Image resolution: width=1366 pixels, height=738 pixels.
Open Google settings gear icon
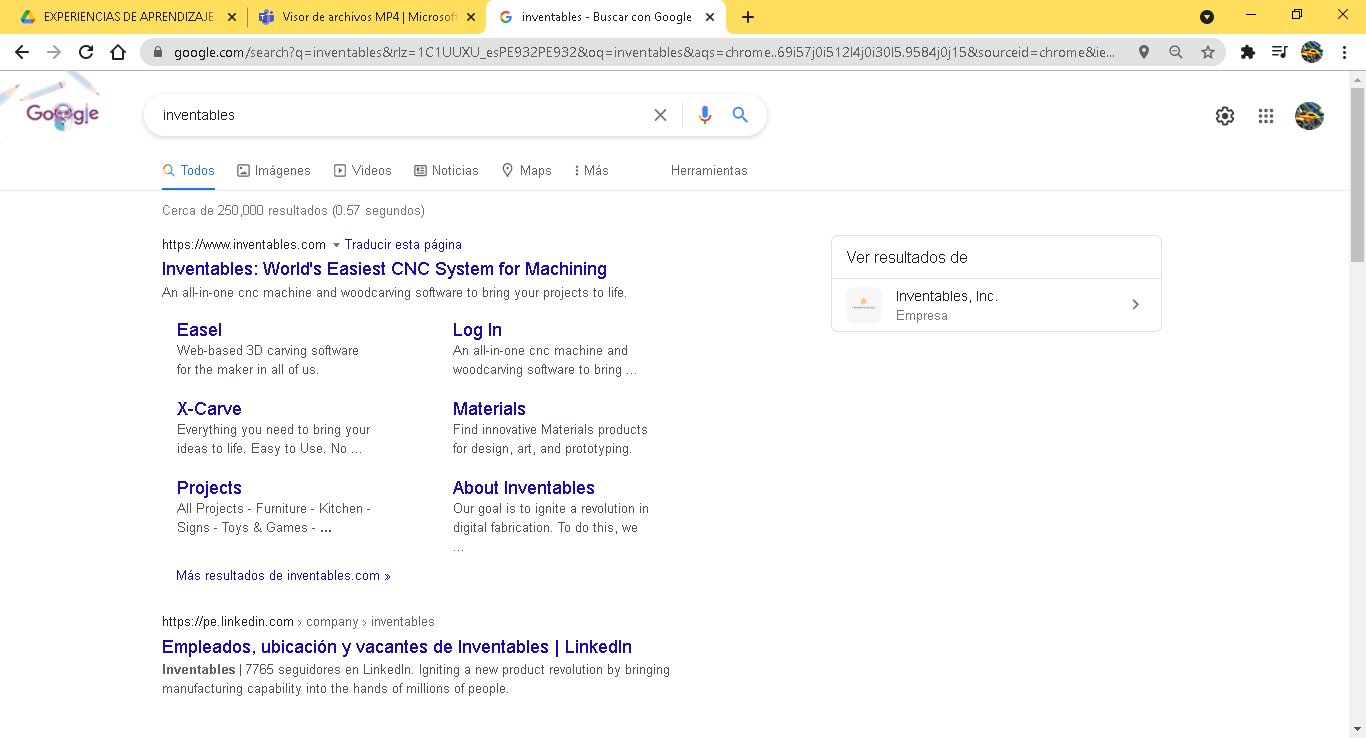pos(1225,116)
